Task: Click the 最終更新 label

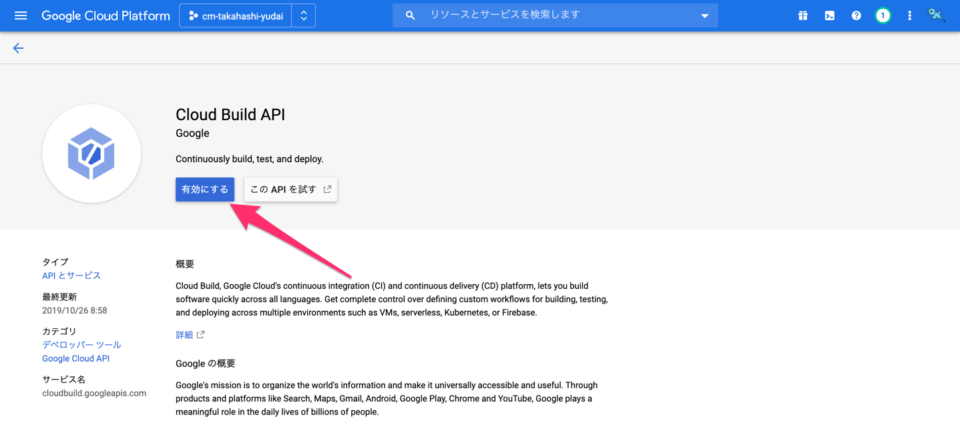Action: coord(59,297)
